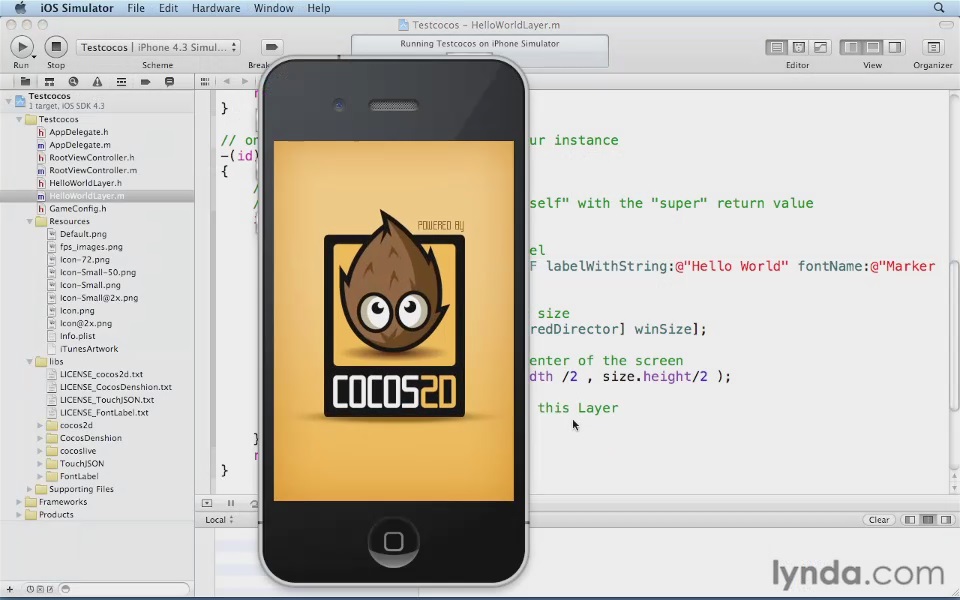
Task: Show the Symbol navigator
Action: (x=49, y=81)
